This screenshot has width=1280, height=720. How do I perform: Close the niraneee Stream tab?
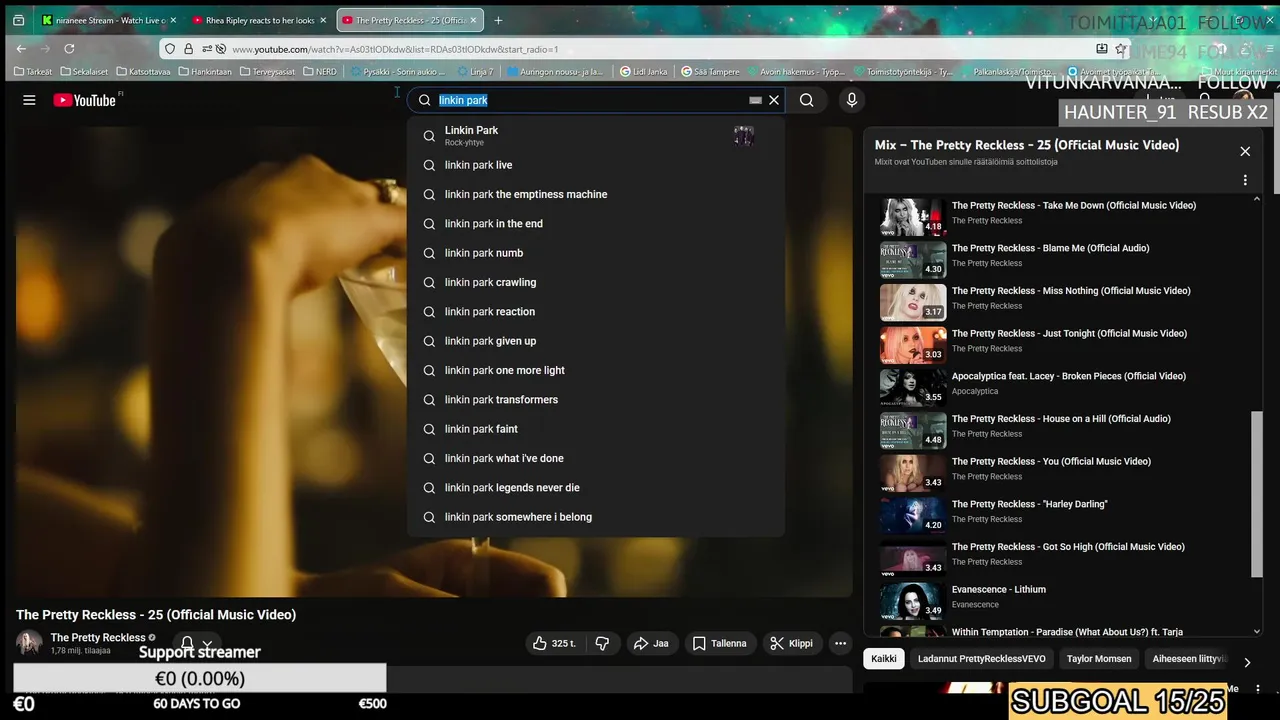pyautogui.click(x=173, y=20)
